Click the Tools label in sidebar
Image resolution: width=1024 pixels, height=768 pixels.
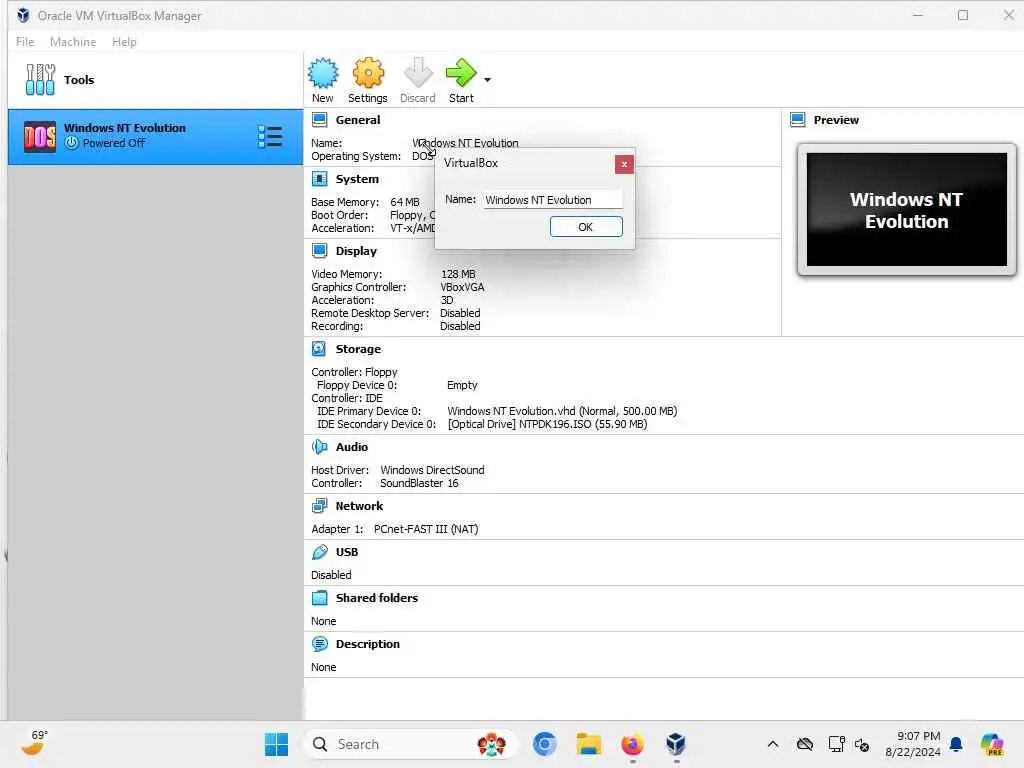pyautogui.click(x=79, y=80)
